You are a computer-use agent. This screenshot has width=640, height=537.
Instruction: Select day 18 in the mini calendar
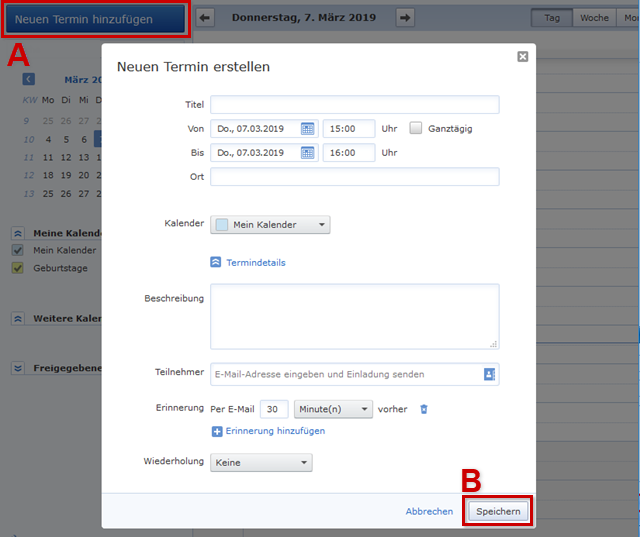pos(48,175)
